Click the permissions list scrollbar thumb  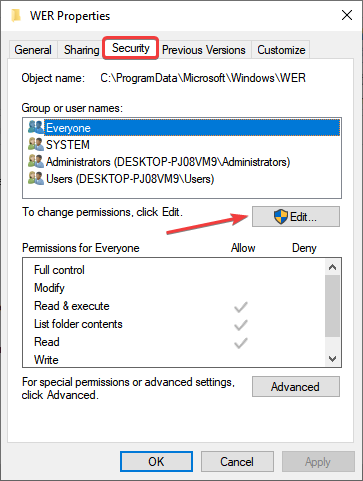(332, 306)
